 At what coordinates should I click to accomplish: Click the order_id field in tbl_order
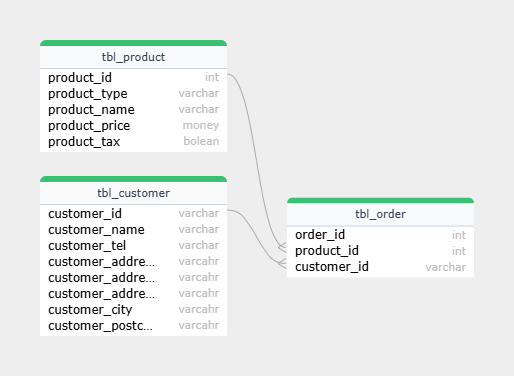pyautogui.click(x=380, y=235)
